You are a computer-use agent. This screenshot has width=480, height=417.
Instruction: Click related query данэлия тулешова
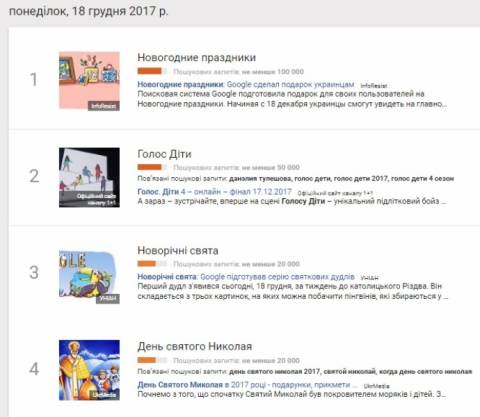261,179
